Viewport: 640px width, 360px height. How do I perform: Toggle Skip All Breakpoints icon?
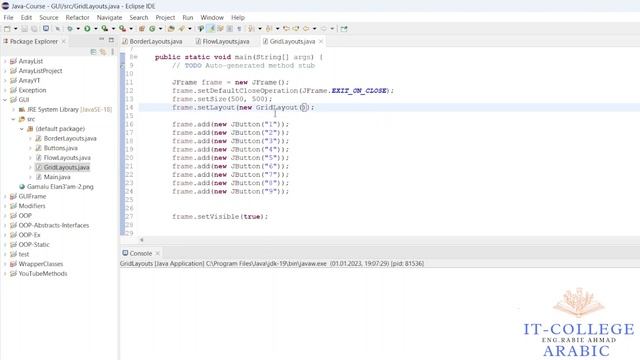(x=58, y=29)
